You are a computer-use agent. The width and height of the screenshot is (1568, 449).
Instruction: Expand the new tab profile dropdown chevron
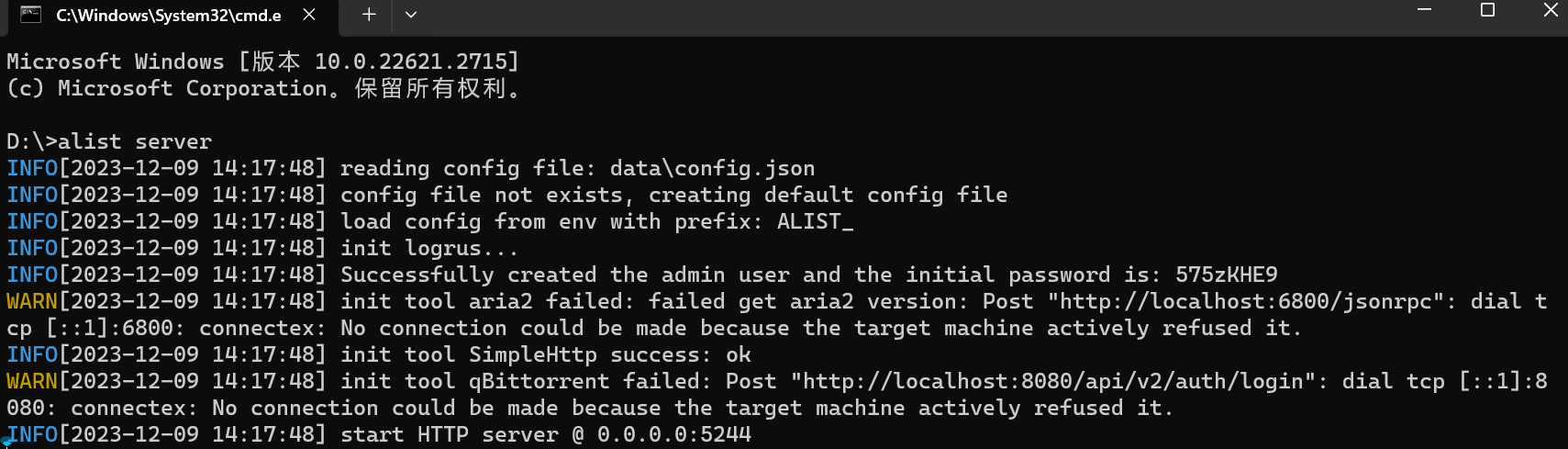[x=411, y=15]
